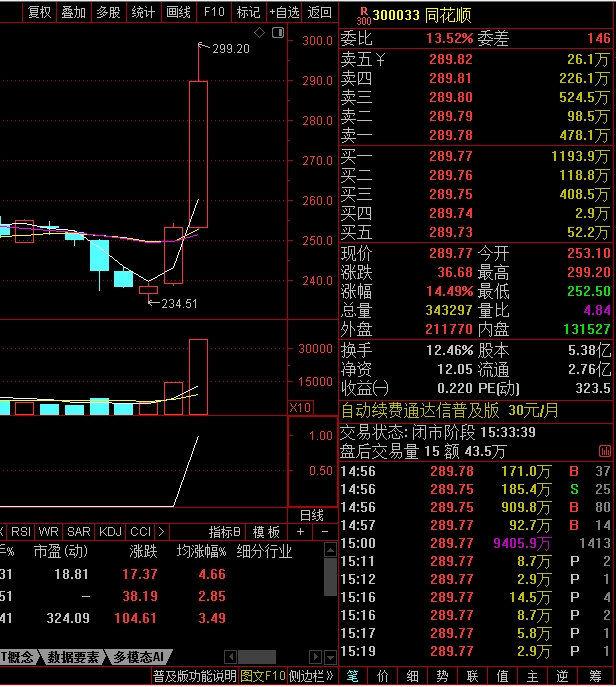Screen dimensions: 616x687
Task: Click the X10 volume scale label
Action: 300,408
